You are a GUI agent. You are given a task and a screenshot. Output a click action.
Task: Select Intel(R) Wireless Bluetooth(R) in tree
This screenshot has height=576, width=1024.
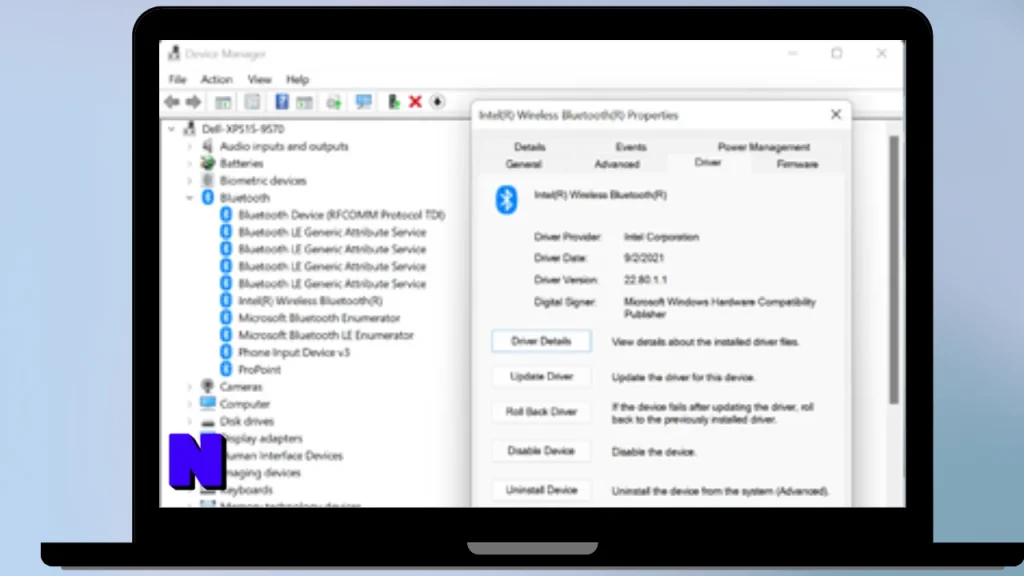pos(310,301)
